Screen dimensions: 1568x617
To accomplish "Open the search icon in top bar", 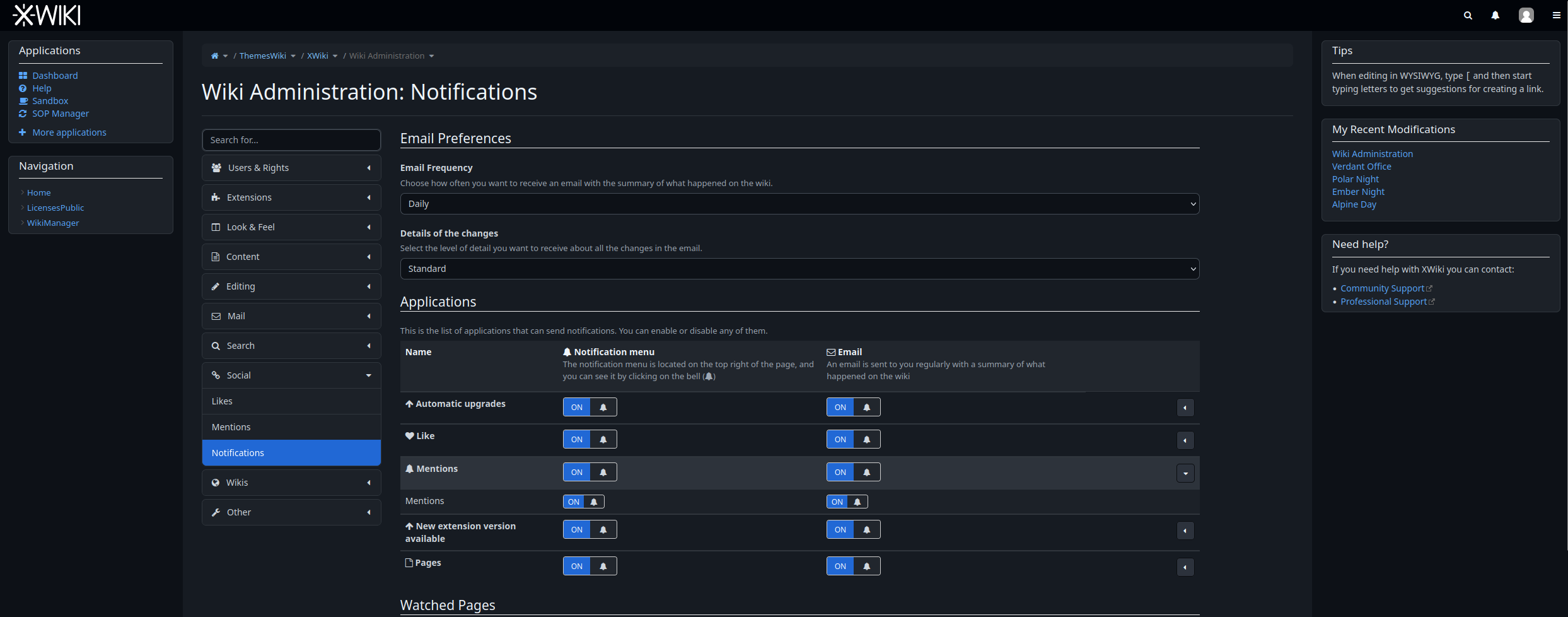I will click(1468, 15).
